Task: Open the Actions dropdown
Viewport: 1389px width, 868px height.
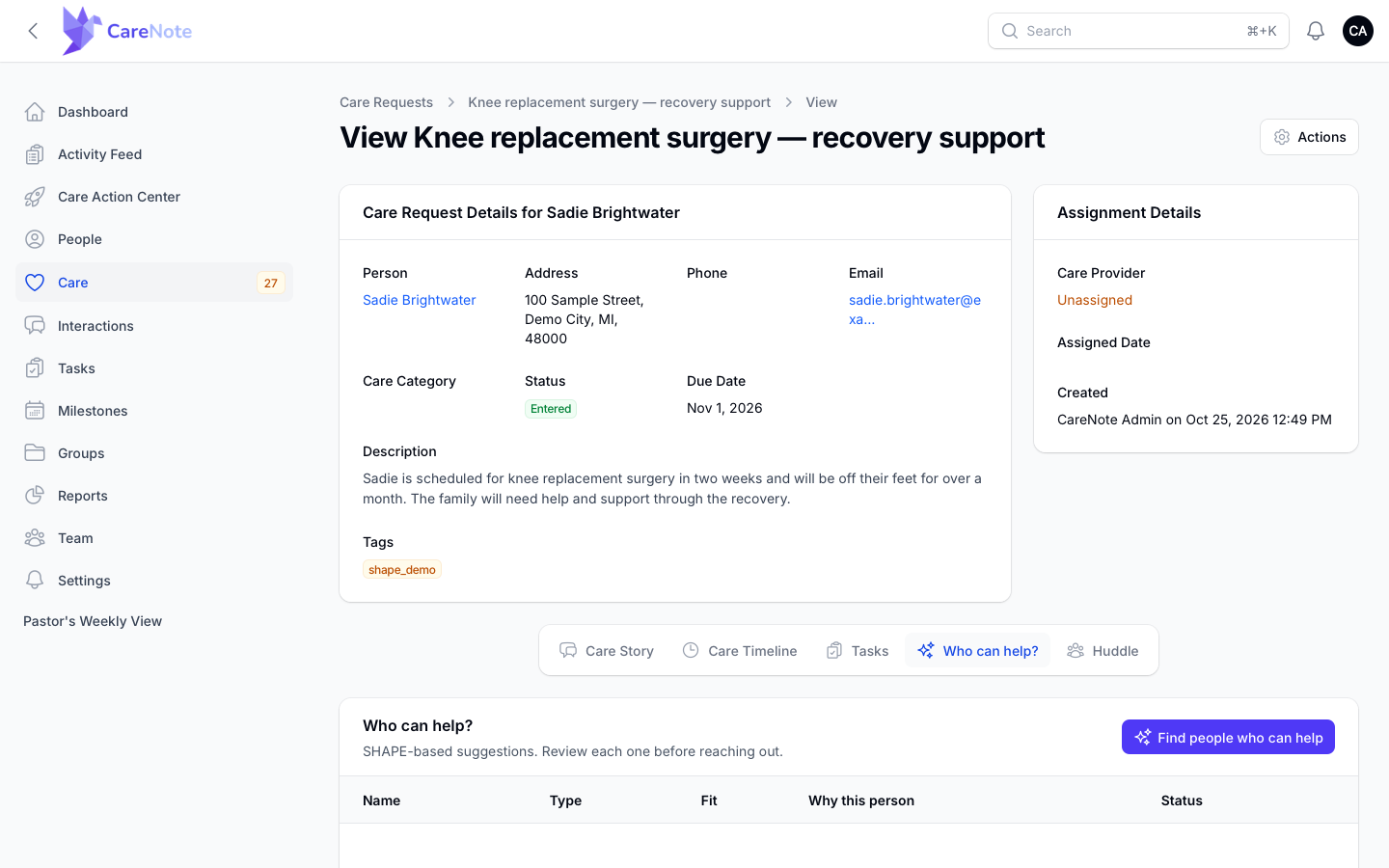Action: 1309,137
